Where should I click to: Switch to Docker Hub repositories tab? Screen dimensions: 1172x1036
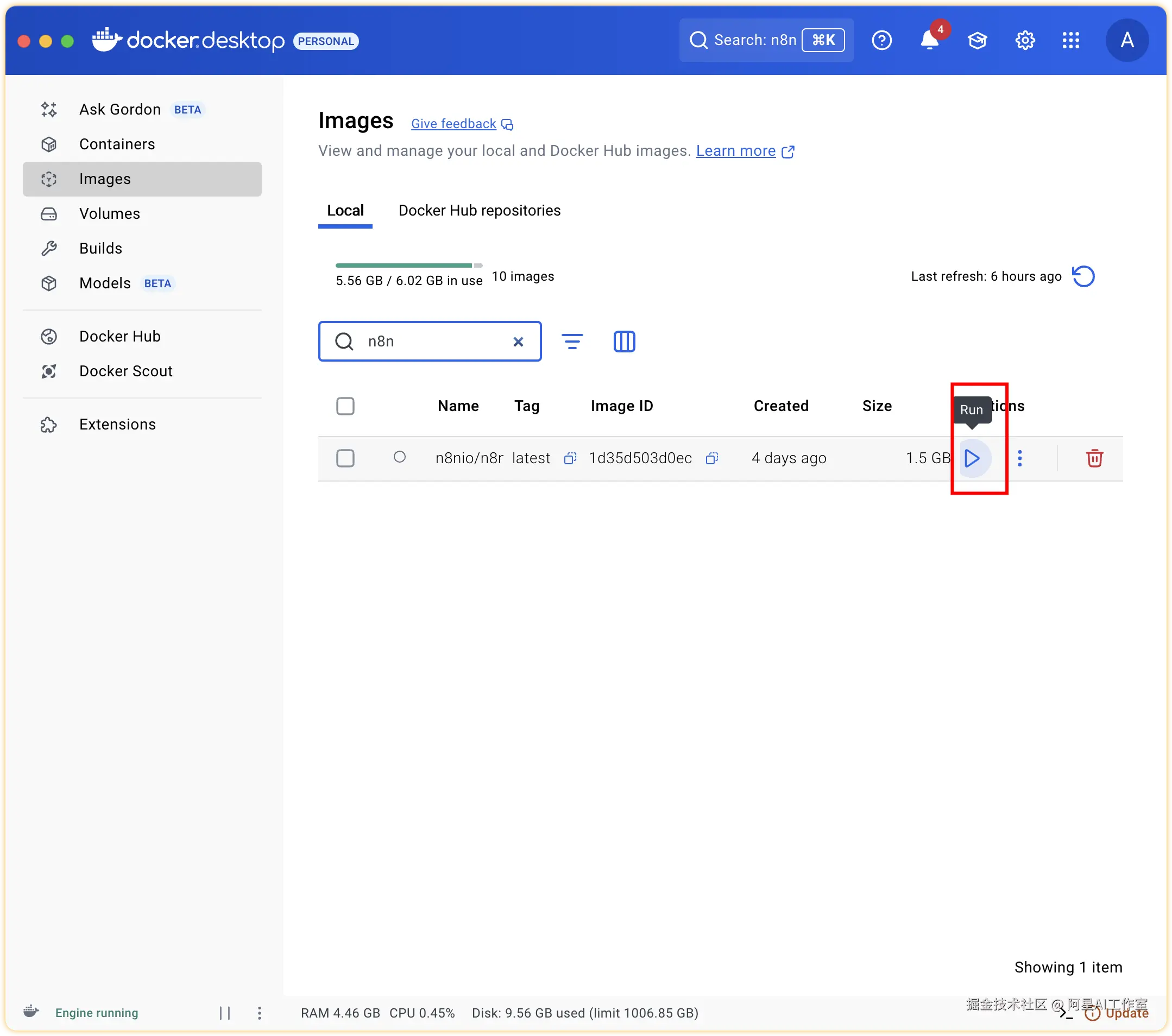[480, 211]
